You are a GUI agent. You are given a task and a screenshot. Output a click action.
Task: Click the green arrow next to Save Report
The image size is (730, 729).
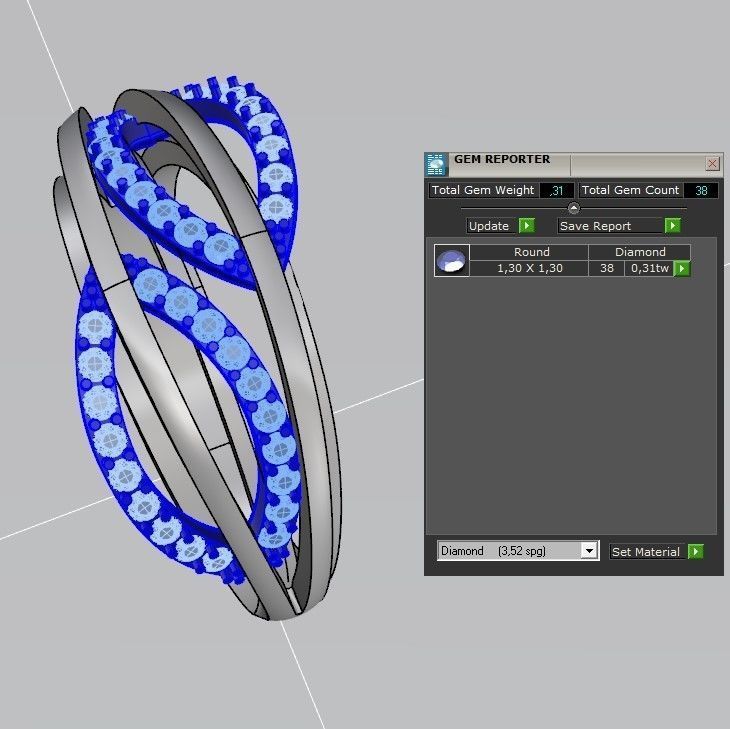tap(673, 225)
